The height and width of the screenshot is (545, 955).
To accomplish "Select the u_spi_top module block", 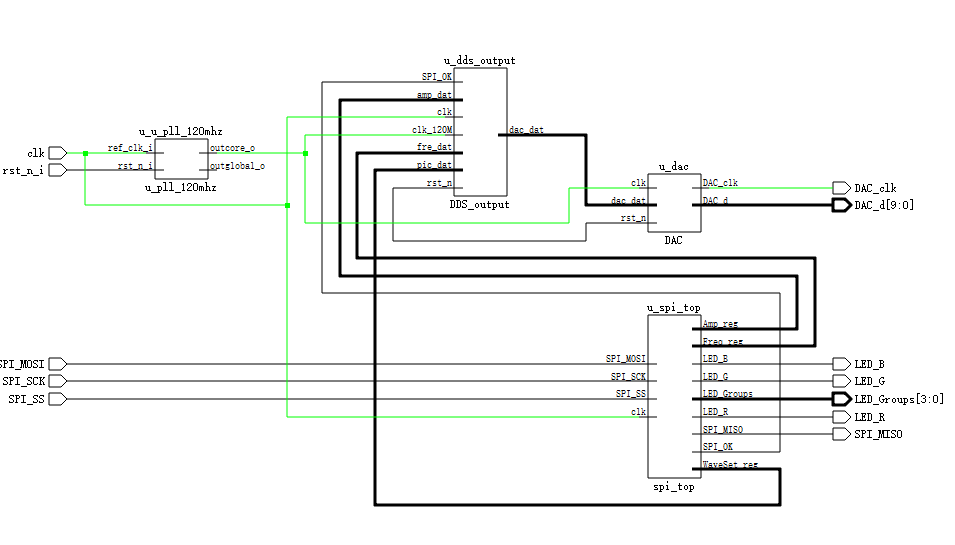I will (674, 396).
